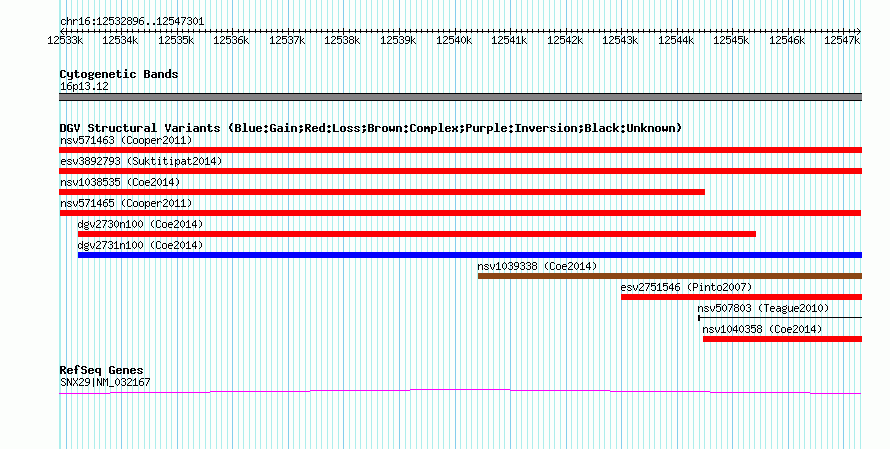Viewport: 890px width, 449px height.
Task: Select the red bar for esv3892793
Action: [x=460, y=171]
